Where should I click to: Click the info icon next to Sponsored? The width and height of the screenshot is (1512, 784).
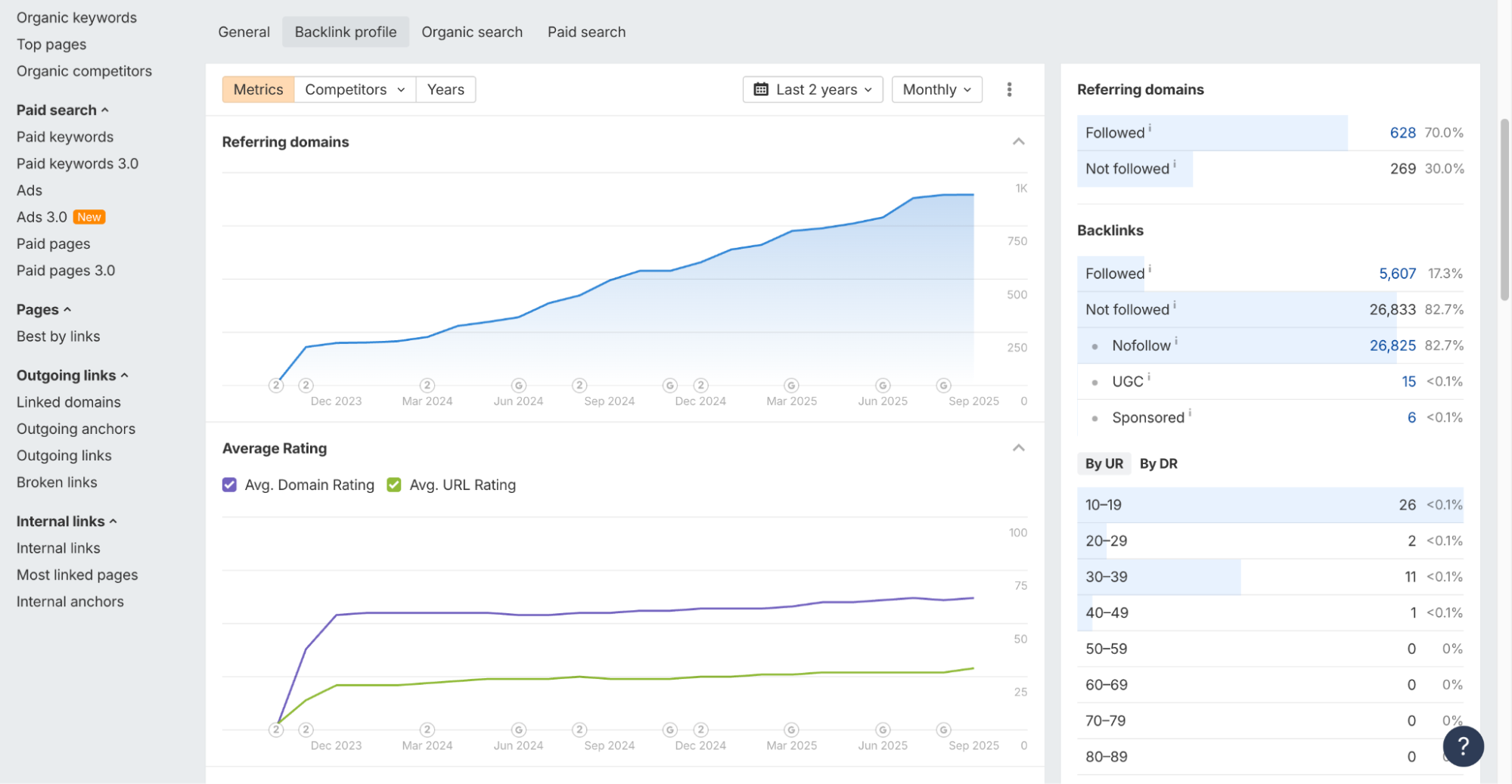(x=1190, y=413)
